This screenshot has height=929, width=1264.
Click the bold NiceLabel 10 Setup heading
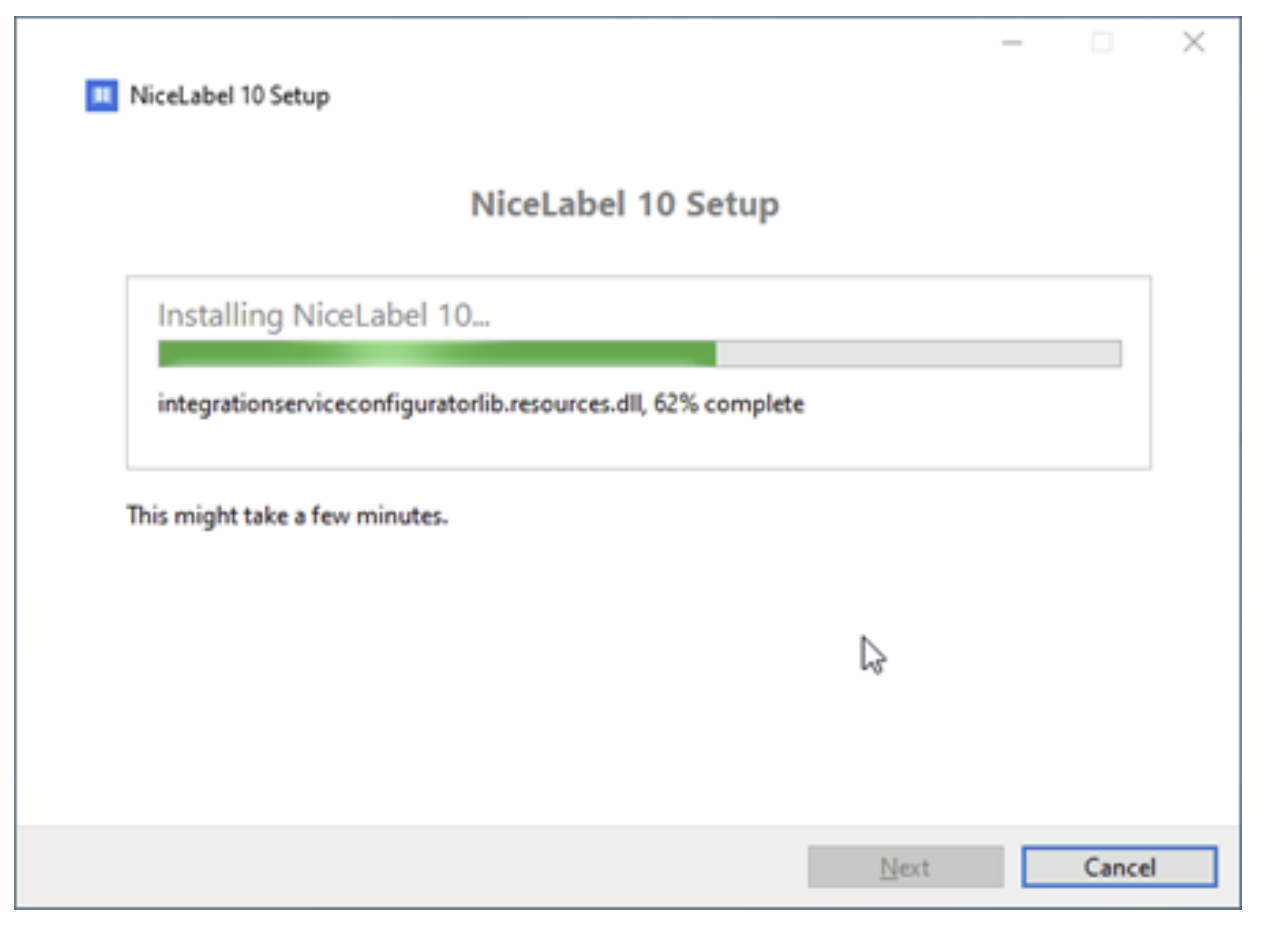pos(625,204)
